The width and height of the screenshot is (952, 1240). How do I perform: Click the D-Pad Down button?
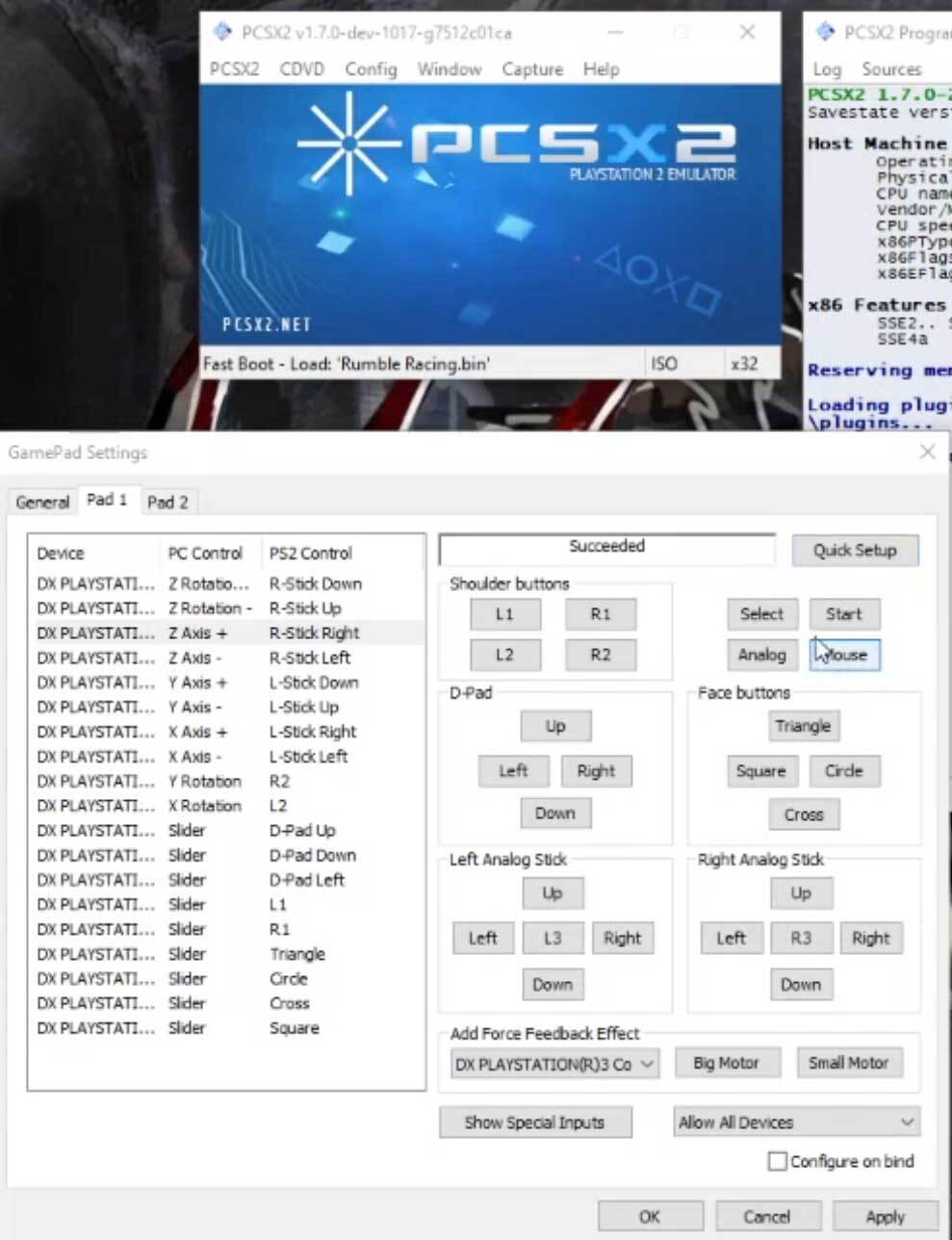point(554,814)
